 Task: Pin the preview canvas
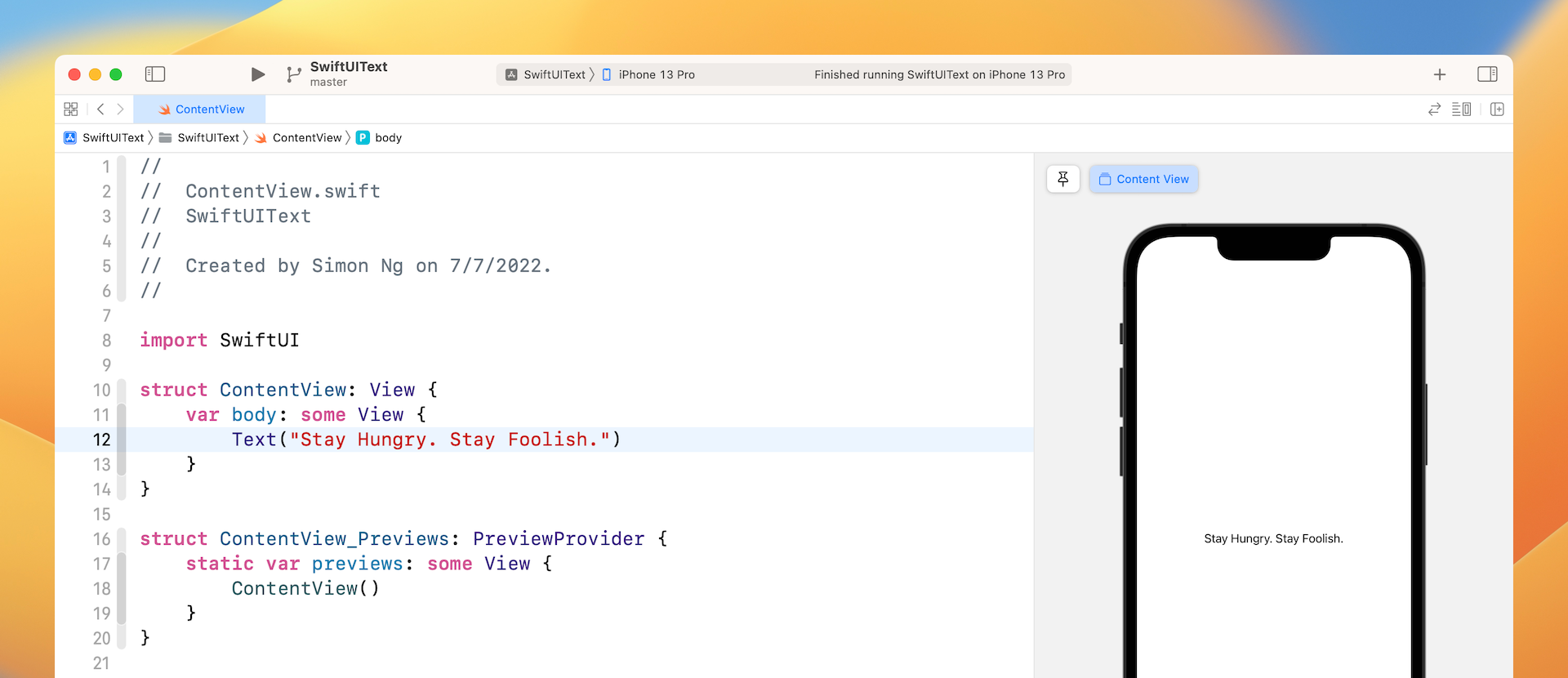1063,179
